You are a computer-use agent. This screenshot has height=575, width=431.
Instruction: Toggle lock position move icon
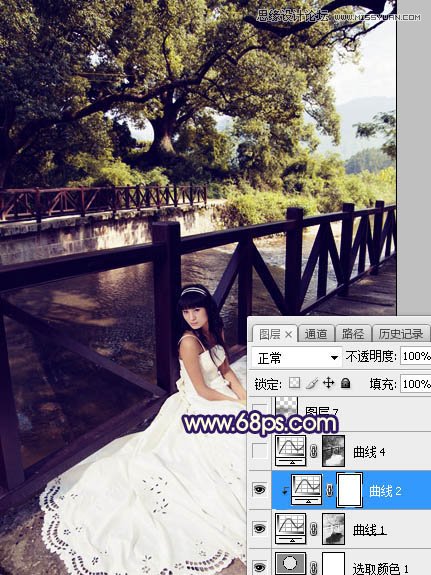coord(329,384)
